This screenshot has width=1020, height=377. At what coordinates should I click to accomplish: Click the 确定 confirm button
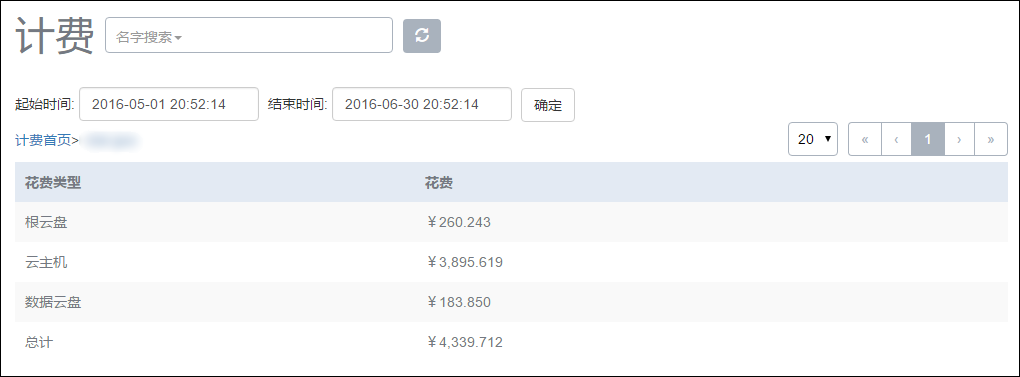tap(548, 105)
